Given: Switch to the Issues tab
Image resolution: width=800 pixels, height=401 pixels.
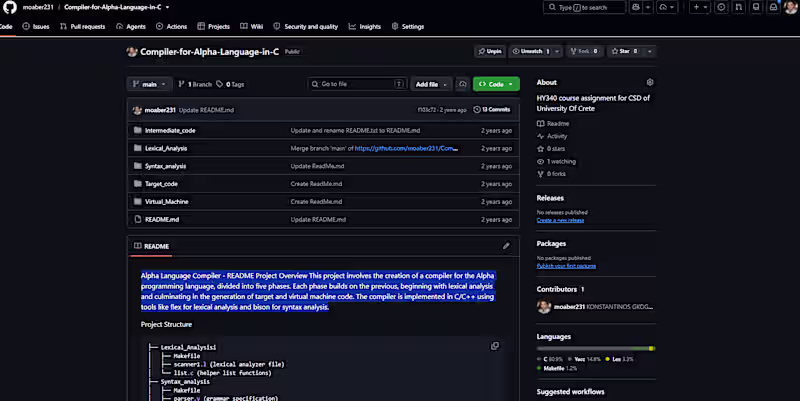Looking at the screenshot, I should pos(36,27).
